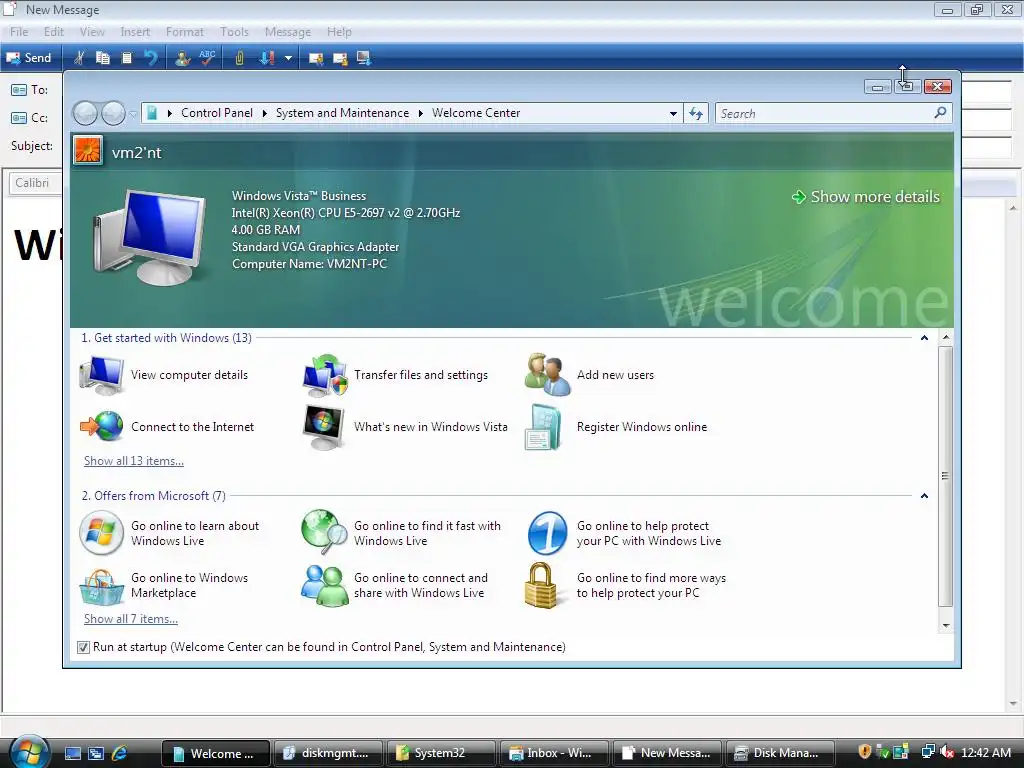Click the Refresh button beside the address bar
This screenshot has height=768, width=1024.
(x=696, y=114)
